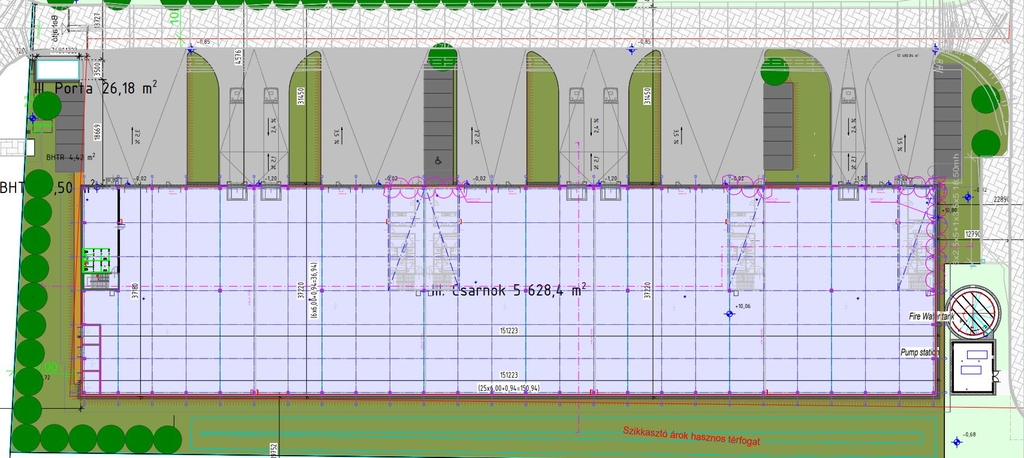Select the green stair block inside hall
The image size is (1024, 458).
100,263
